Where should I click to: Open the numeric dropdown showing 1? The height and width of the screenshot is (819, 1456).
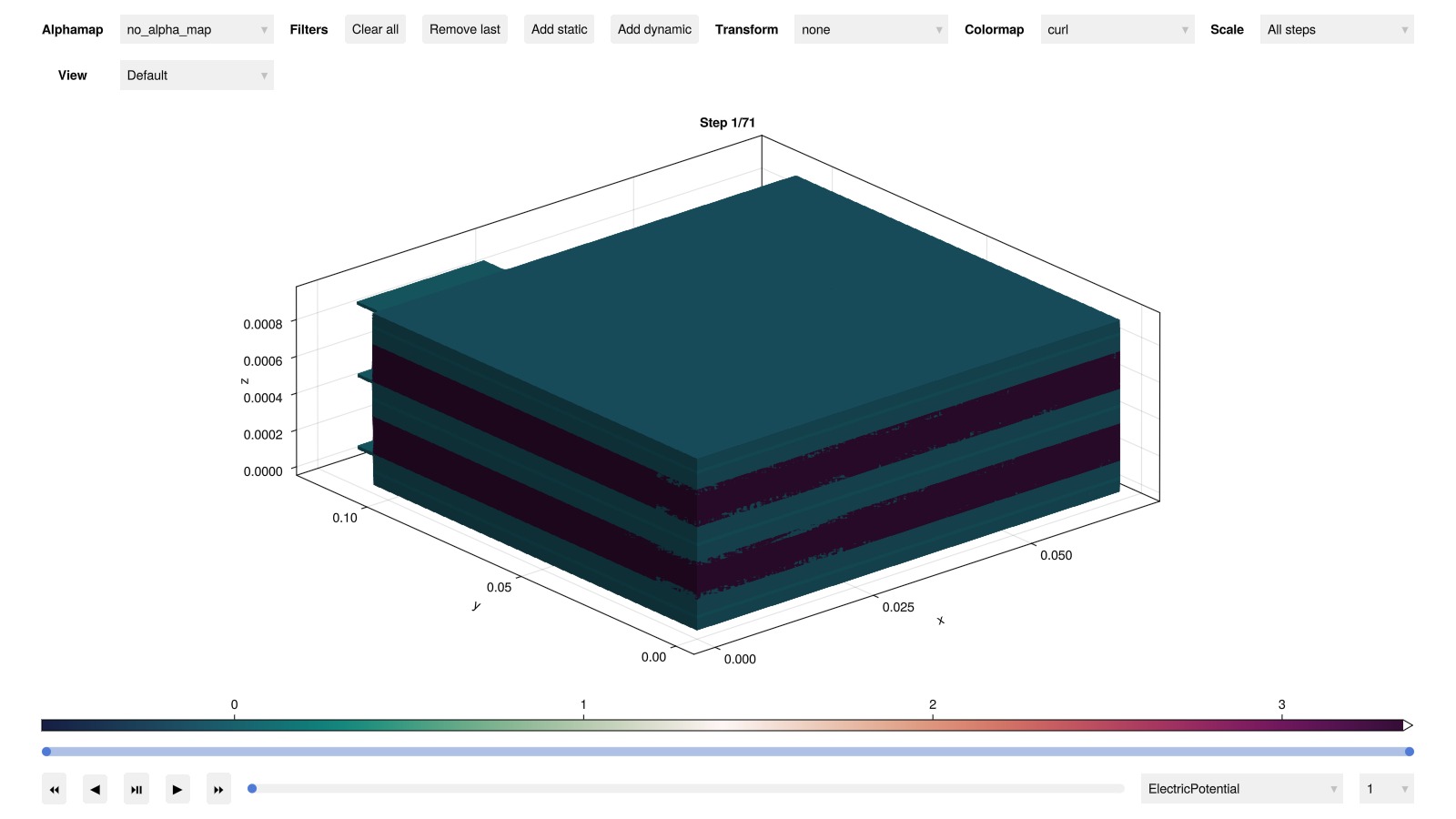pyautogui.click(x=1385, y=789)
